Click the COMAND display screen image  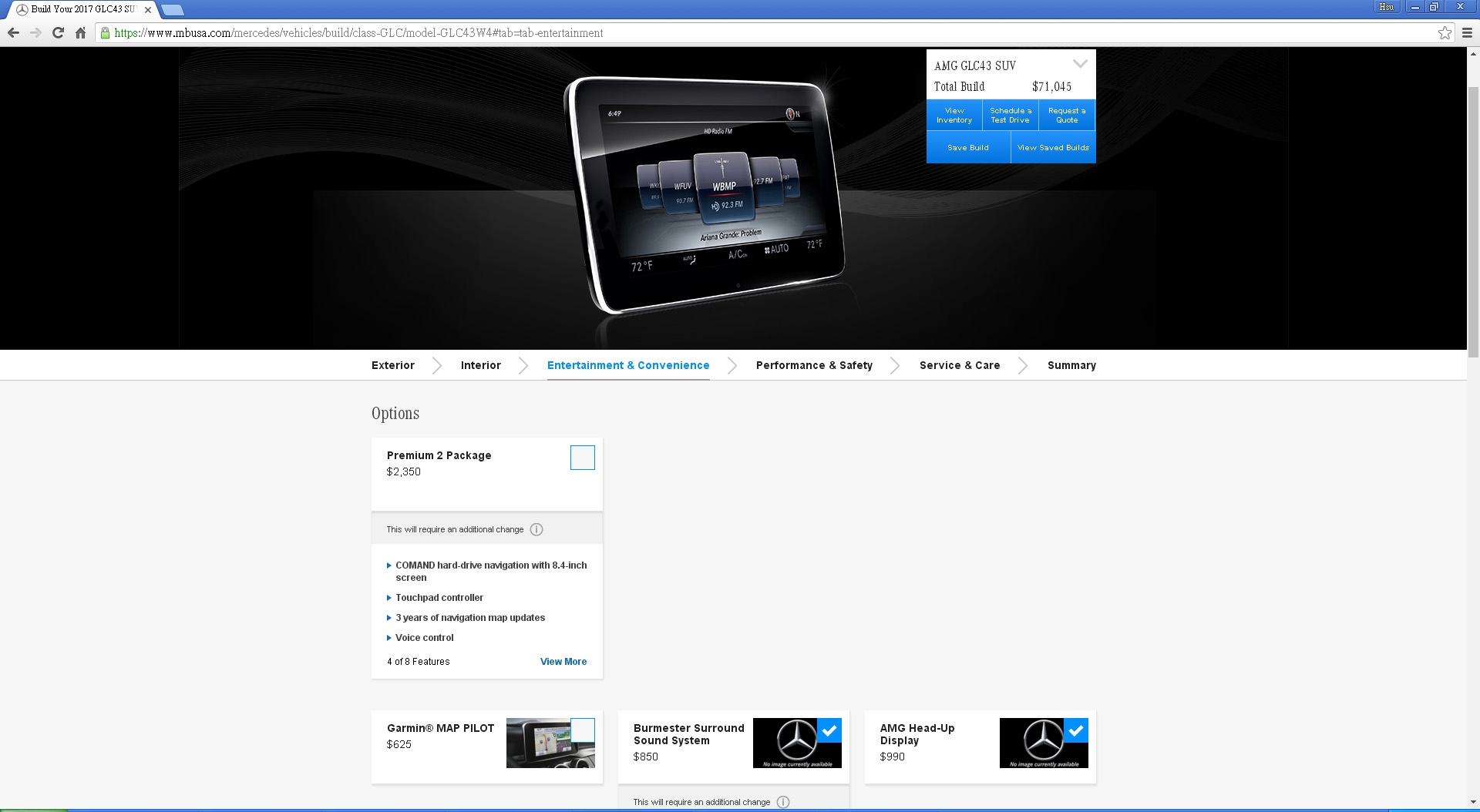tap(705, 194)
